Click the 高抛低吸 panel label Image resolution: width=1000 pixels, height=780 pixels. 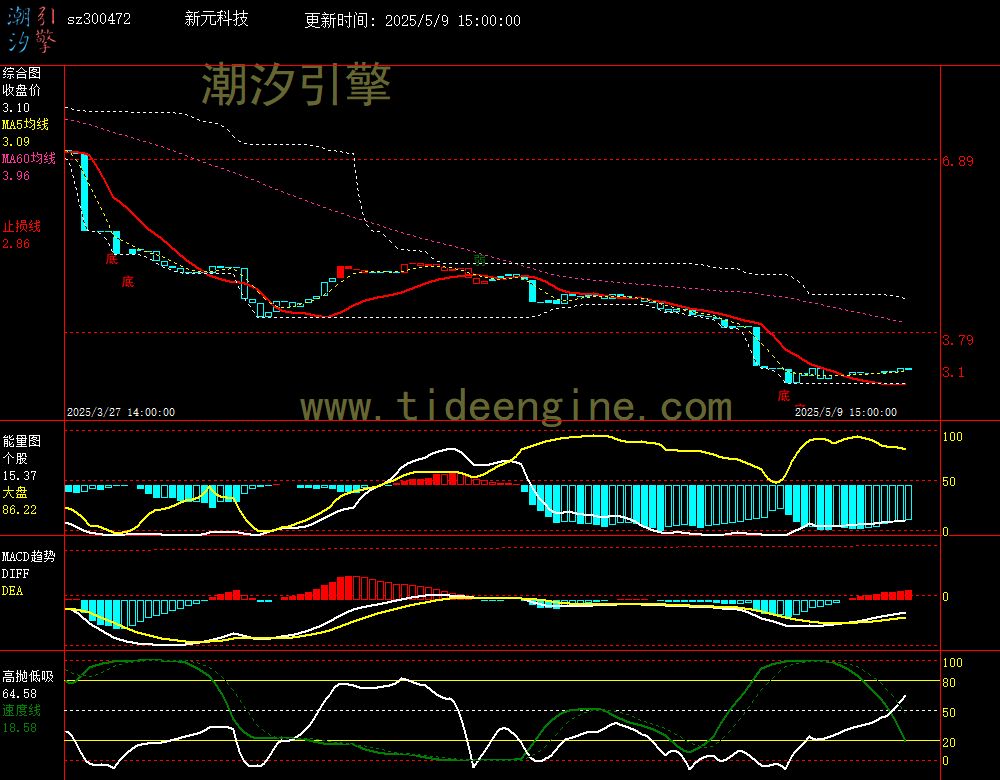click(x=28, y=677)
